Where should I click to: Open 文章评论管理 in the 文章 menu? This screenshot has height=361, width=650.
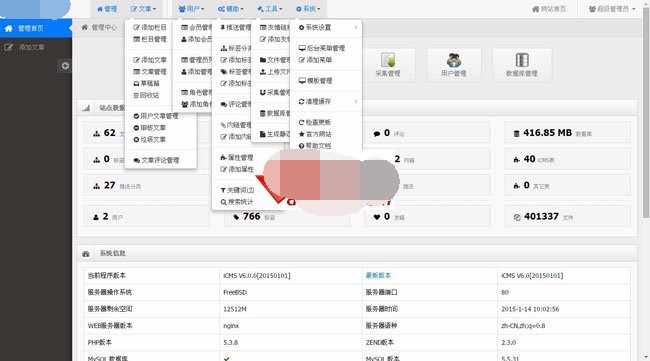[x=156, y=160]
